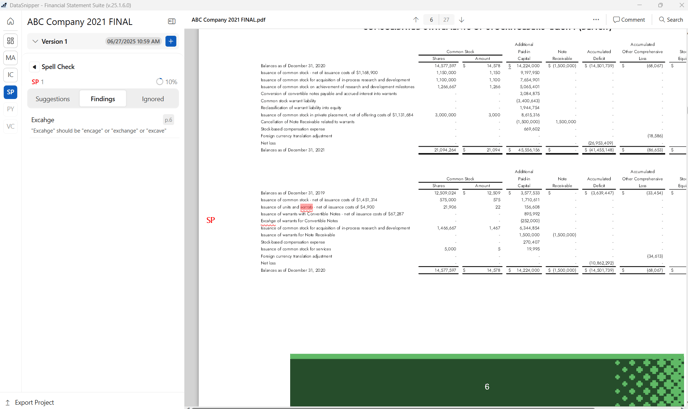The width and height of the screenshot is (688, 409).
Task: Click the SP marker on the document
Action: tap(211, 220)
